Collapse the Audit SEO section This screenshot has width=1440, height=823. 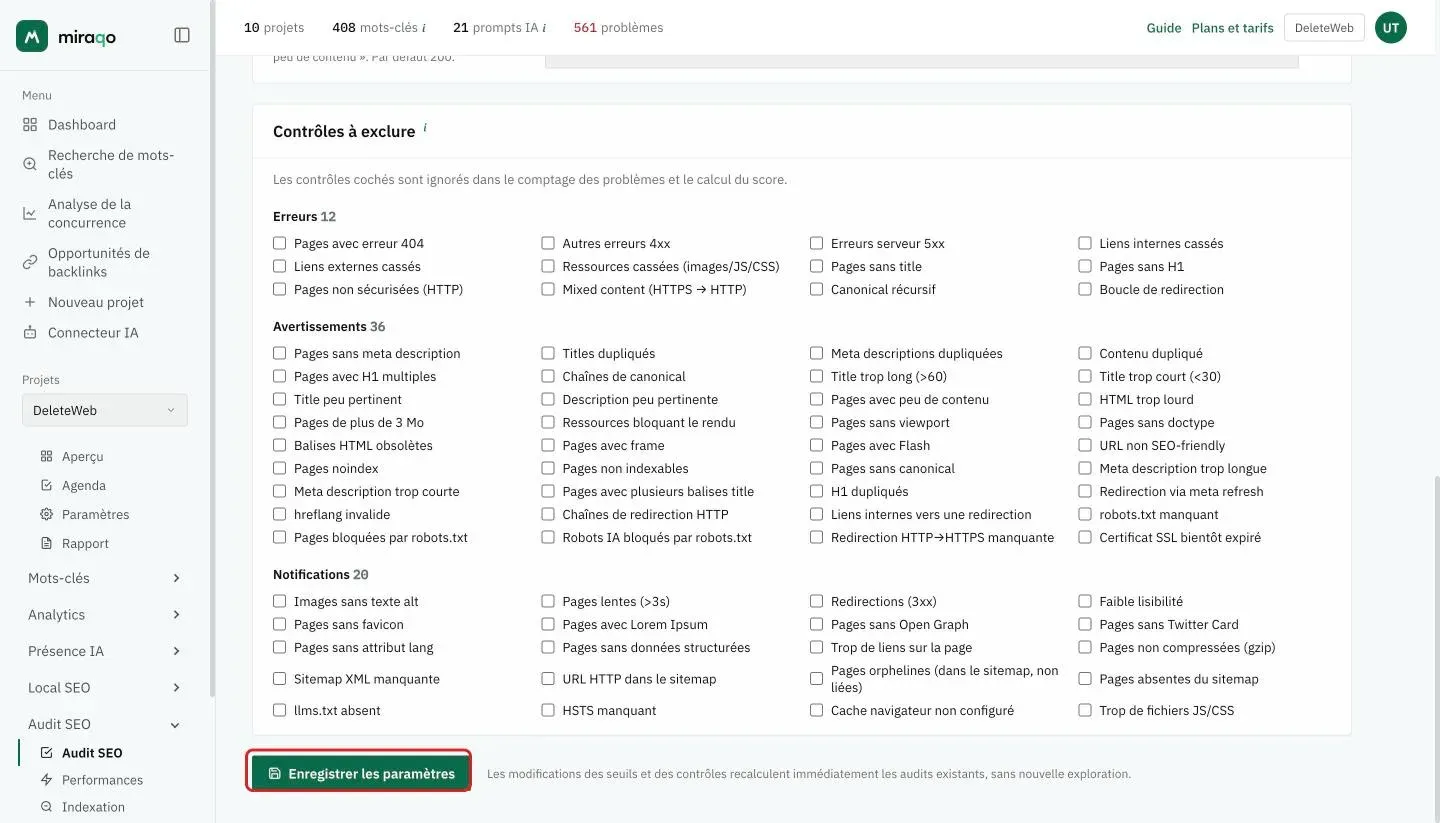click(x=105, y=724)
